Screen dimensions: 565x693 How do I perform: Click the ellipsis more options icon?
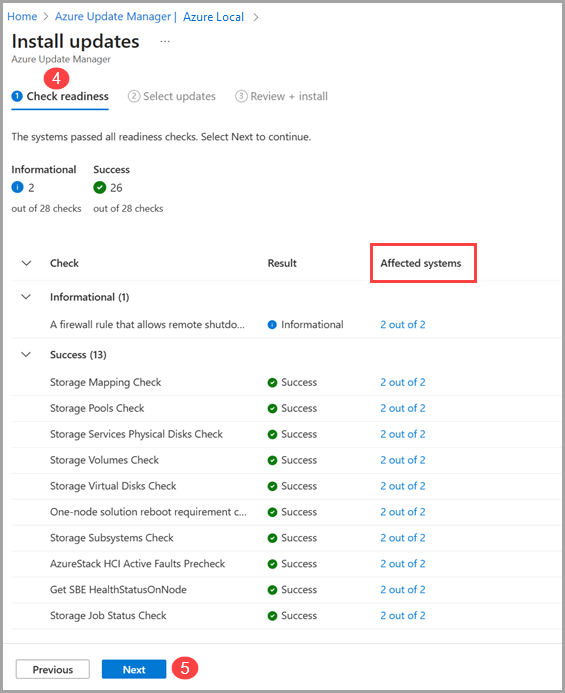pos(165,42)
